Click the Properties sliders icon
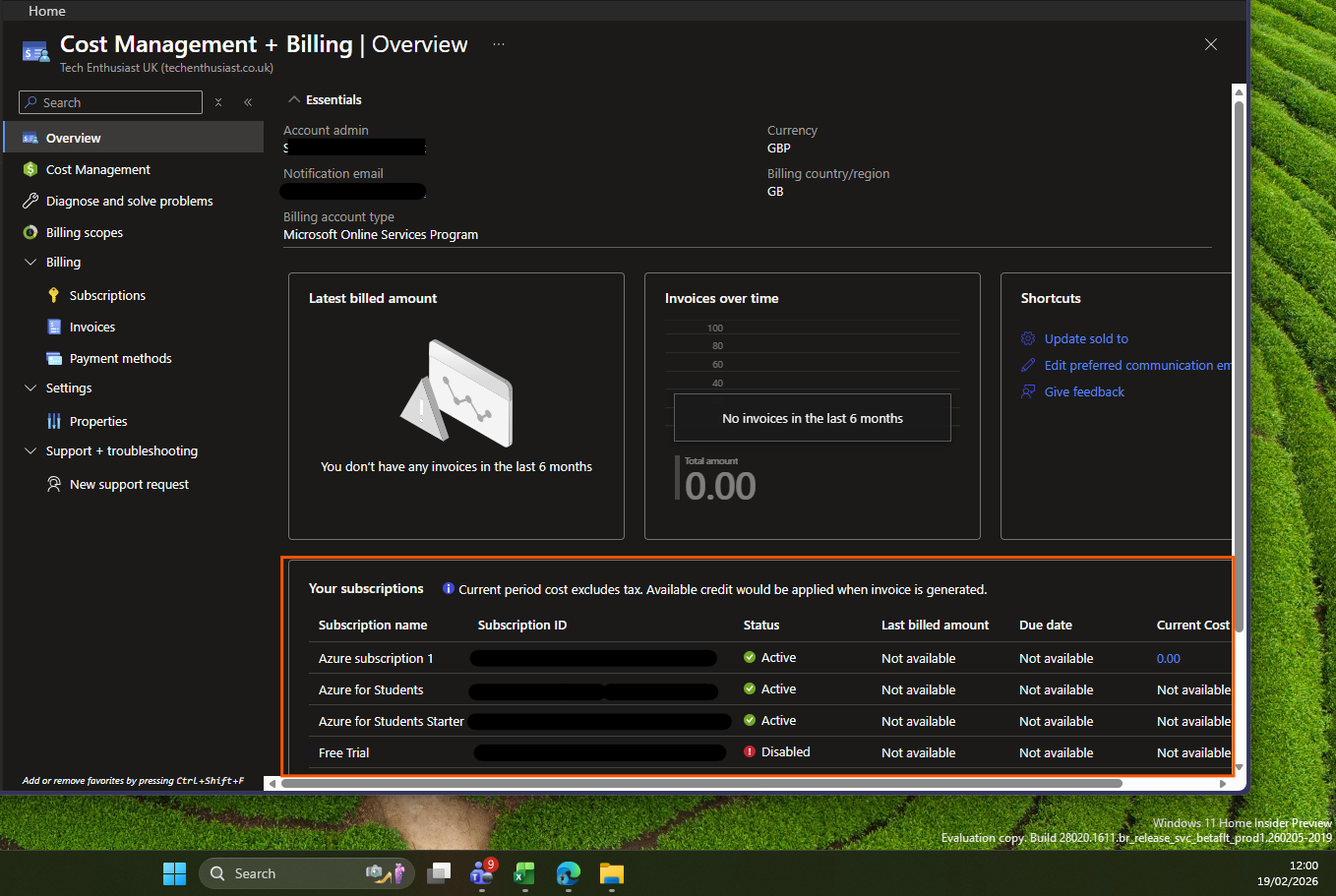1336x896 pixels. coord(54,421)
